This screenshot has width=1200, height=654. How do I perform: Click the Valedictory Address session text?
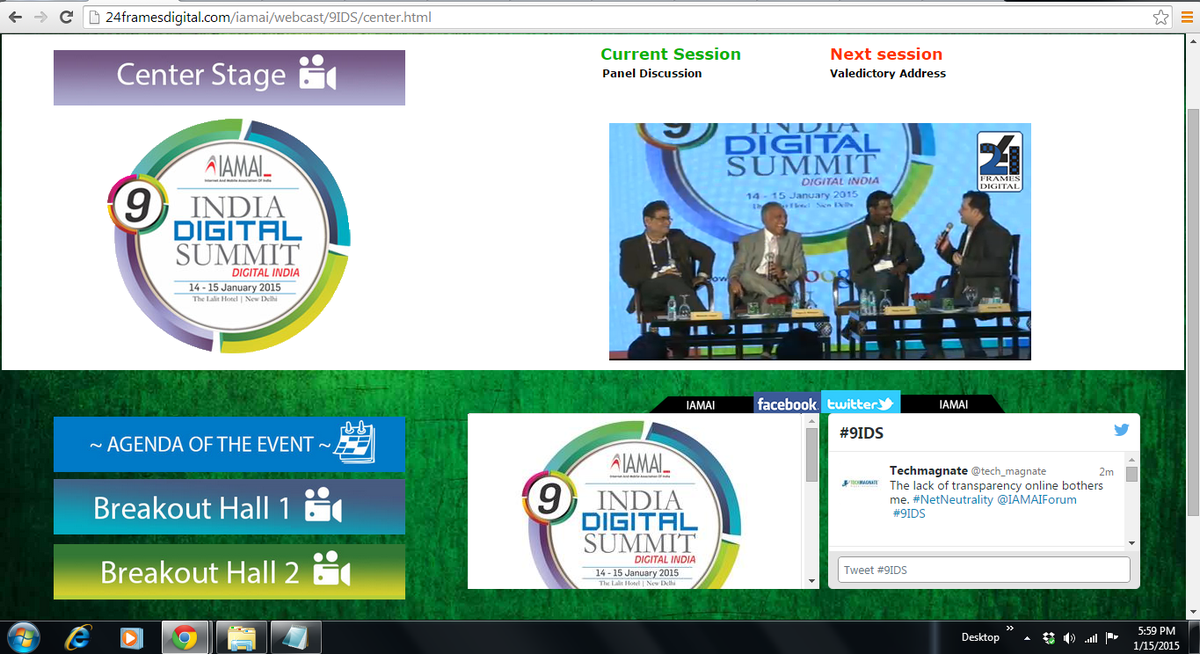click(x=888, y=73)
